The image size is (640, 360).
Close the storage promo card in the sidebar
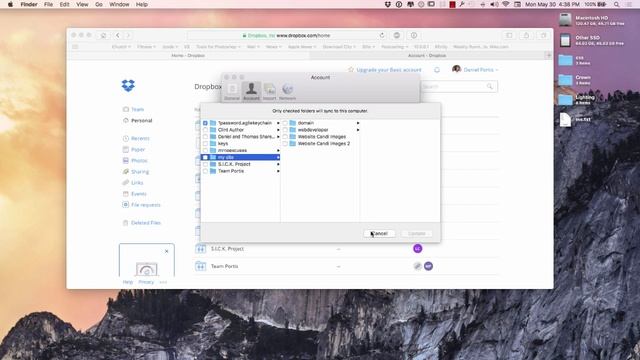point(167,251)
